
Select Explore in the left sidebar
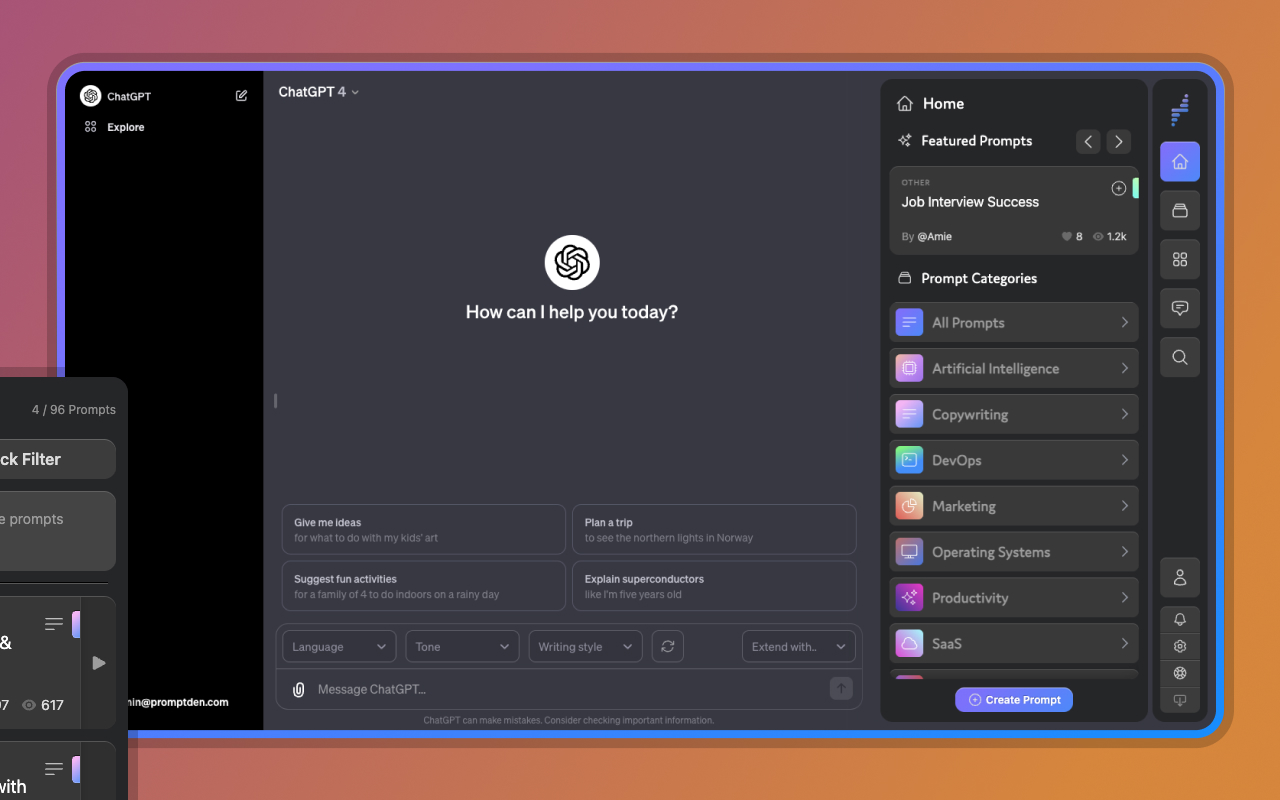click(124, 127)
